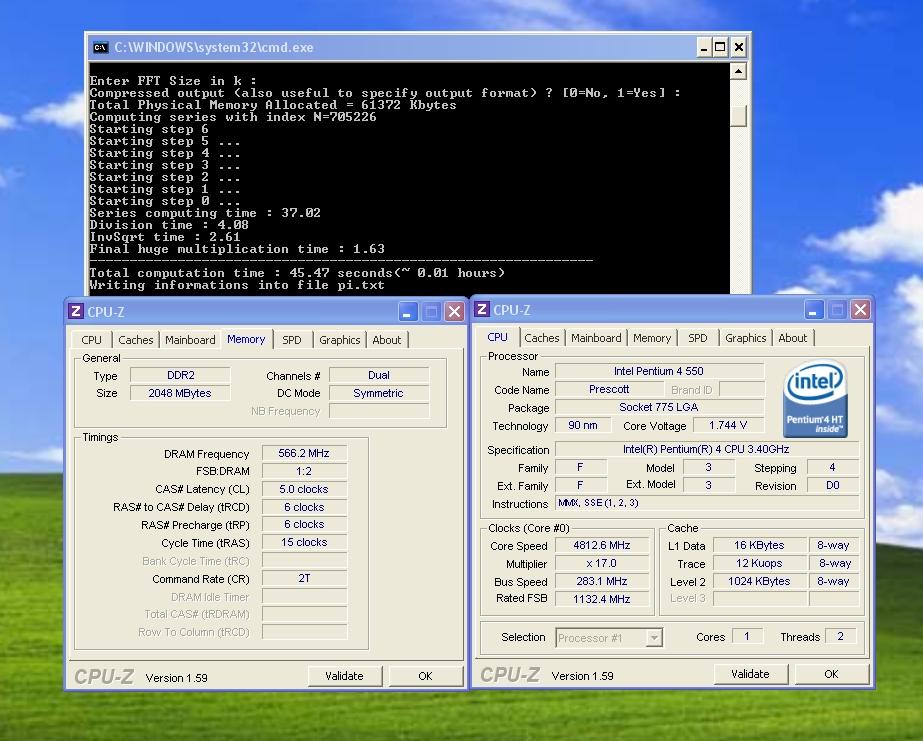Open Mainboard tab in right CPU-Z window
The height and width of the screenshot is (741, 923).
pyautogui.click(x=596, y=338)
